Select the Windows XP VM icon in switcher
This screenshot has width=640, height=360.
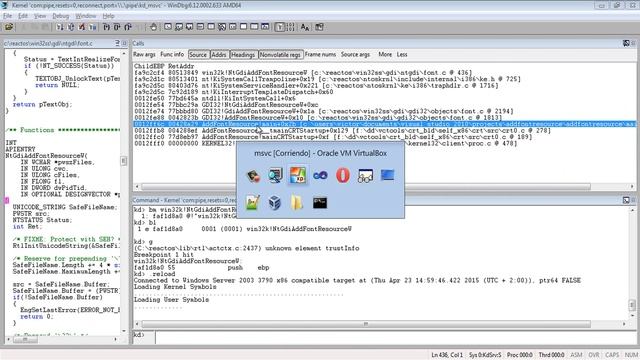[x=298, y=176]
